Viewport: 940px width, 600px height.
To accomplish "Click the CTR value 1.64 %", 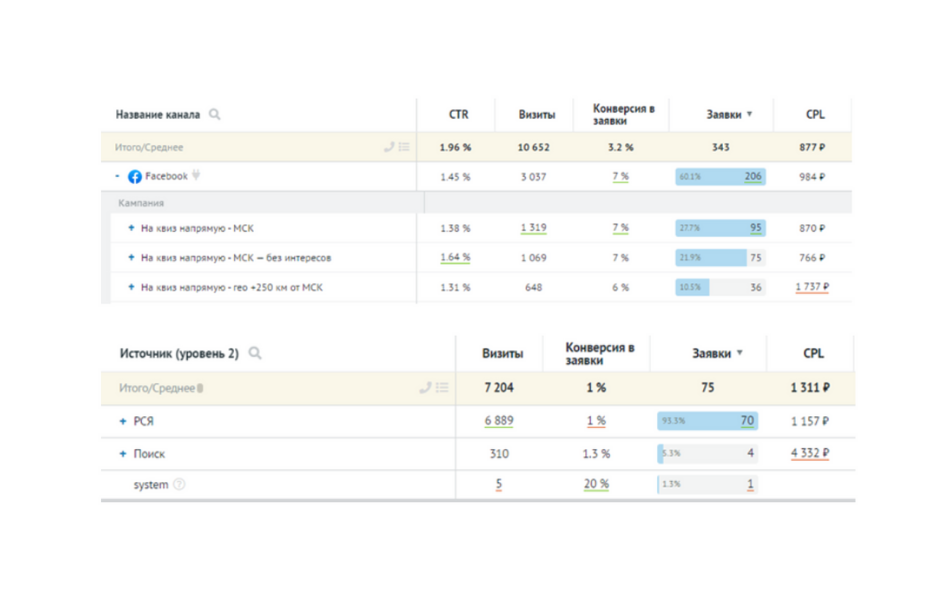I will 455,258.
